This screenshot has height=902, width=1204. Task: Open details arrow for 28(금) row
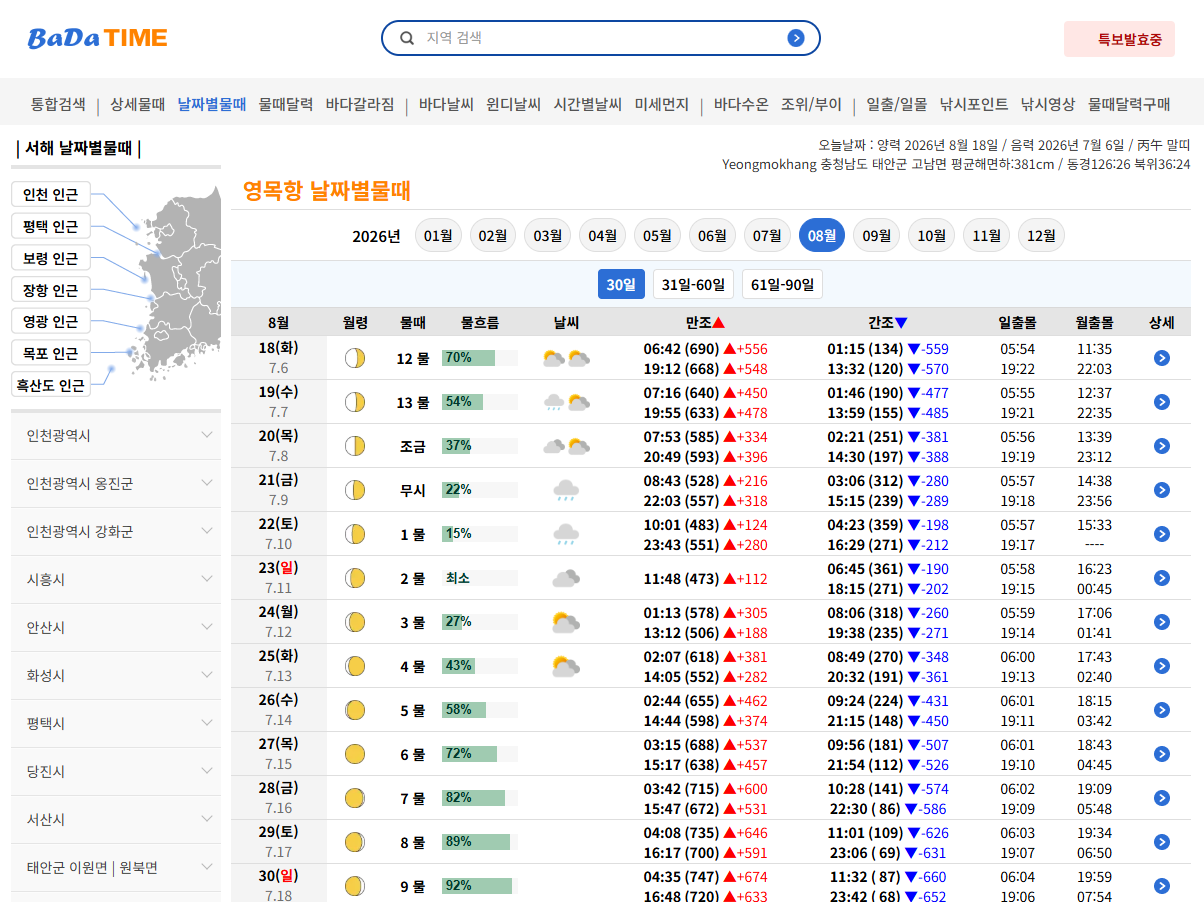pos(1161,798)
